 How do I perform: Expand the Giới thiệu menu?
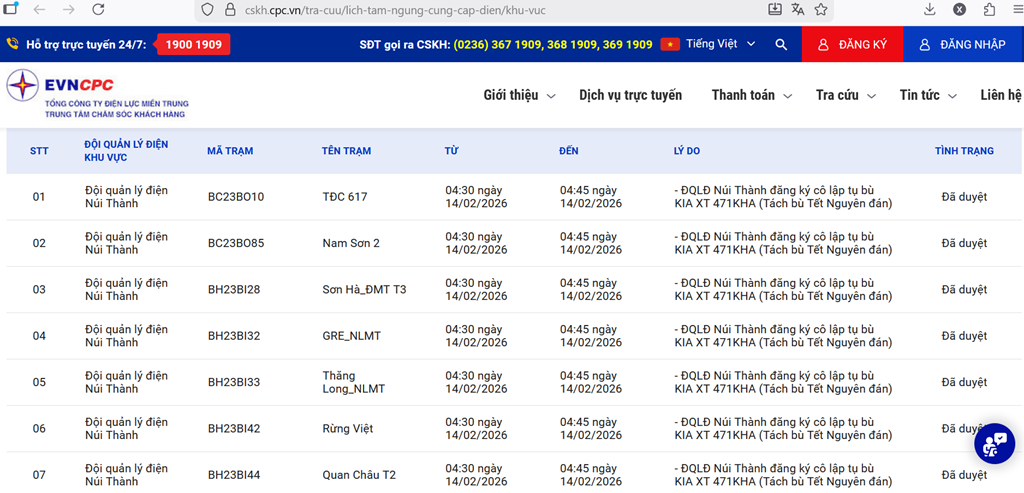(518, 96)
